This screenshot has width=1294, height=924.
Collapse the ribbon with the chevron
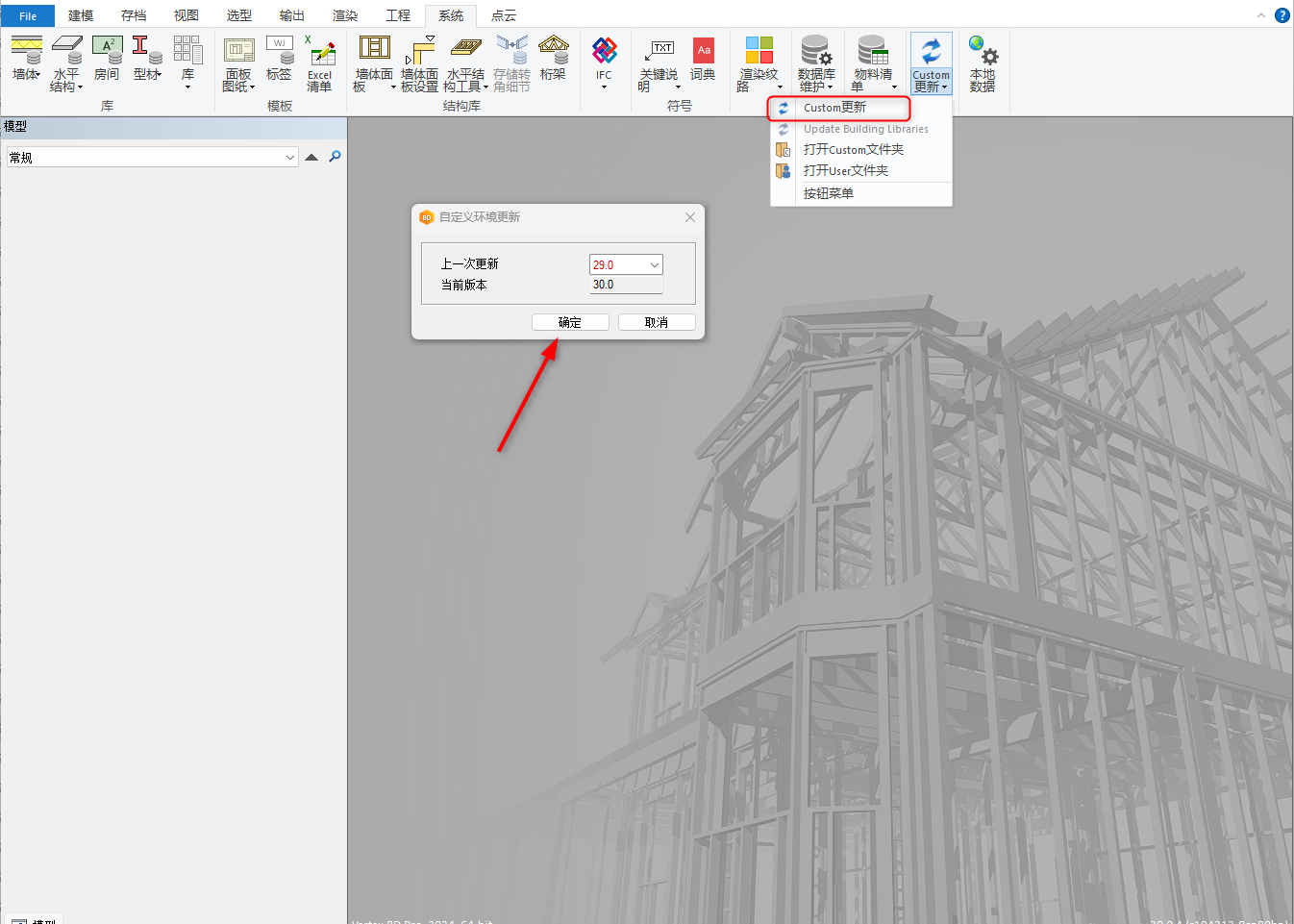1261,15
